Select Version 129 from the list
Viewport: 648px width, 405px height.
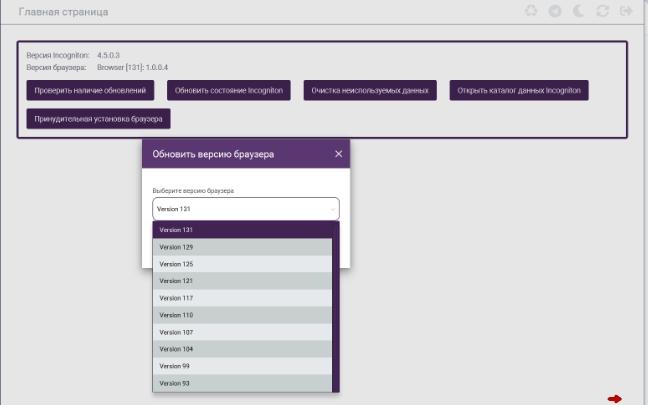click(x=242, y=247)
